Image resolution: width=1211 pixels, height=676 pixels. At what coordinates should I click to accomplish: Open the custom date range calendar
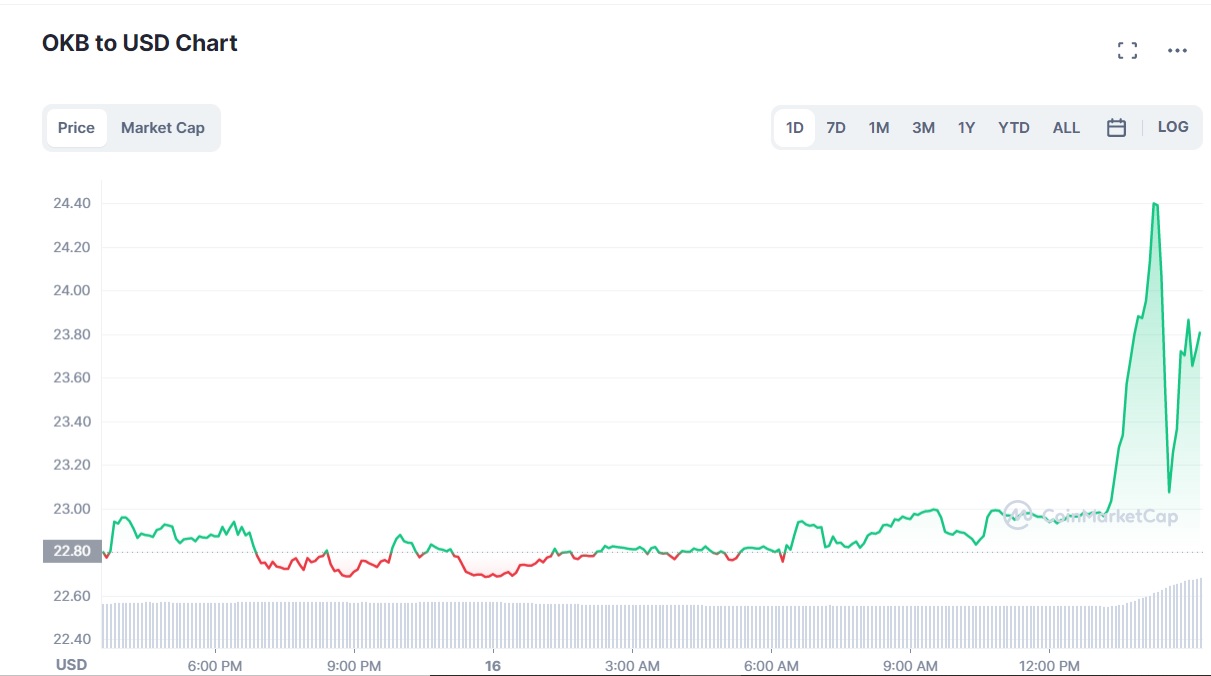coord(1115,127)
